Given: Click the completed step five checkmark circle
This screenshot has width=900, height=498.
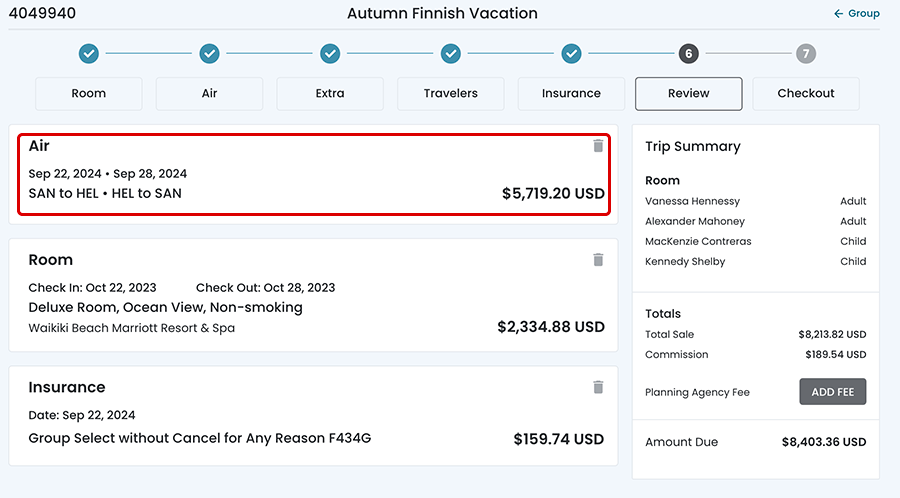Looking at the screenshot, I should 571,53.
